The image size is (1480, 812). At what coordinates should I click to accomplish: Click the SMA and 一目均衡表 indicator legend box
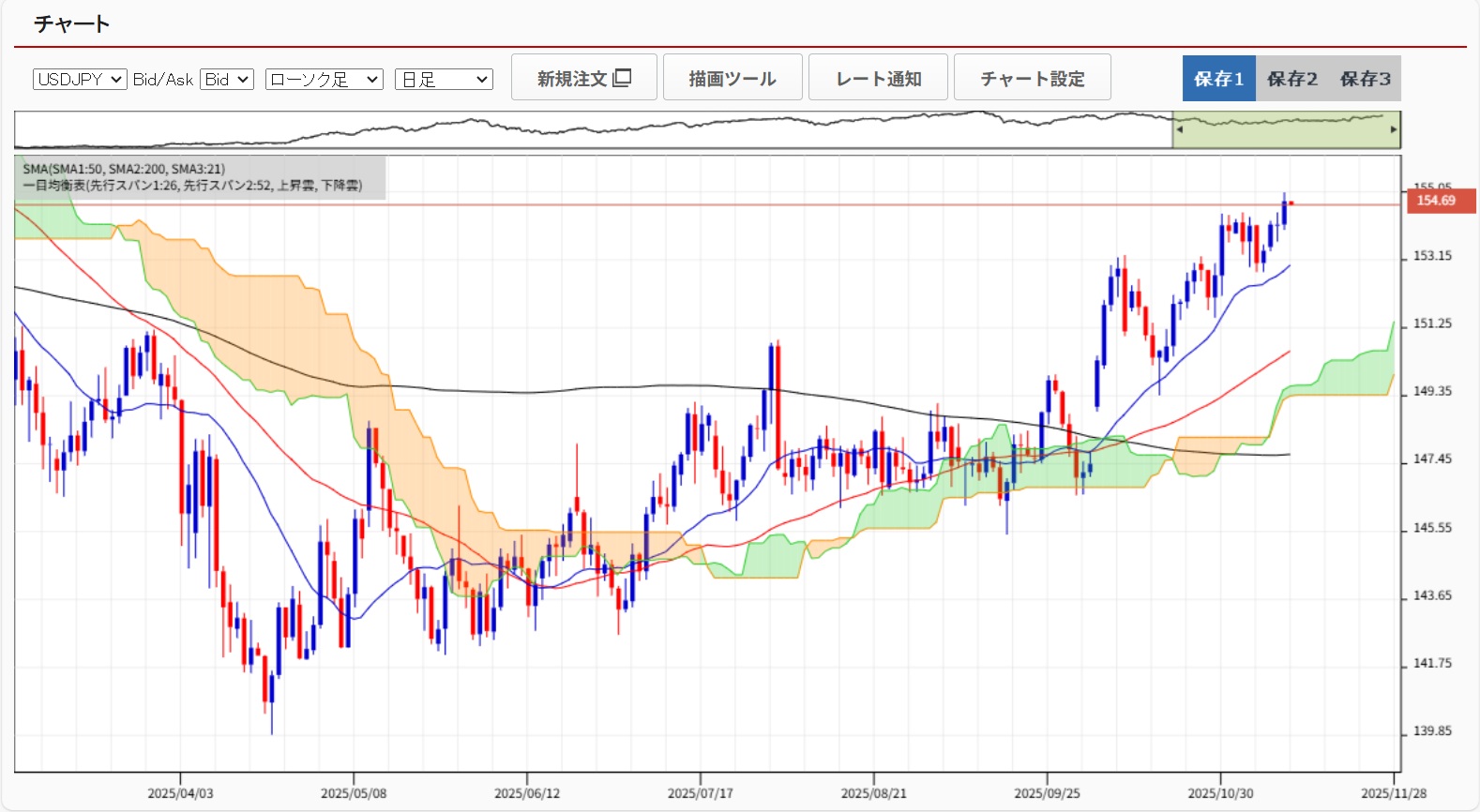pos(200,177)
